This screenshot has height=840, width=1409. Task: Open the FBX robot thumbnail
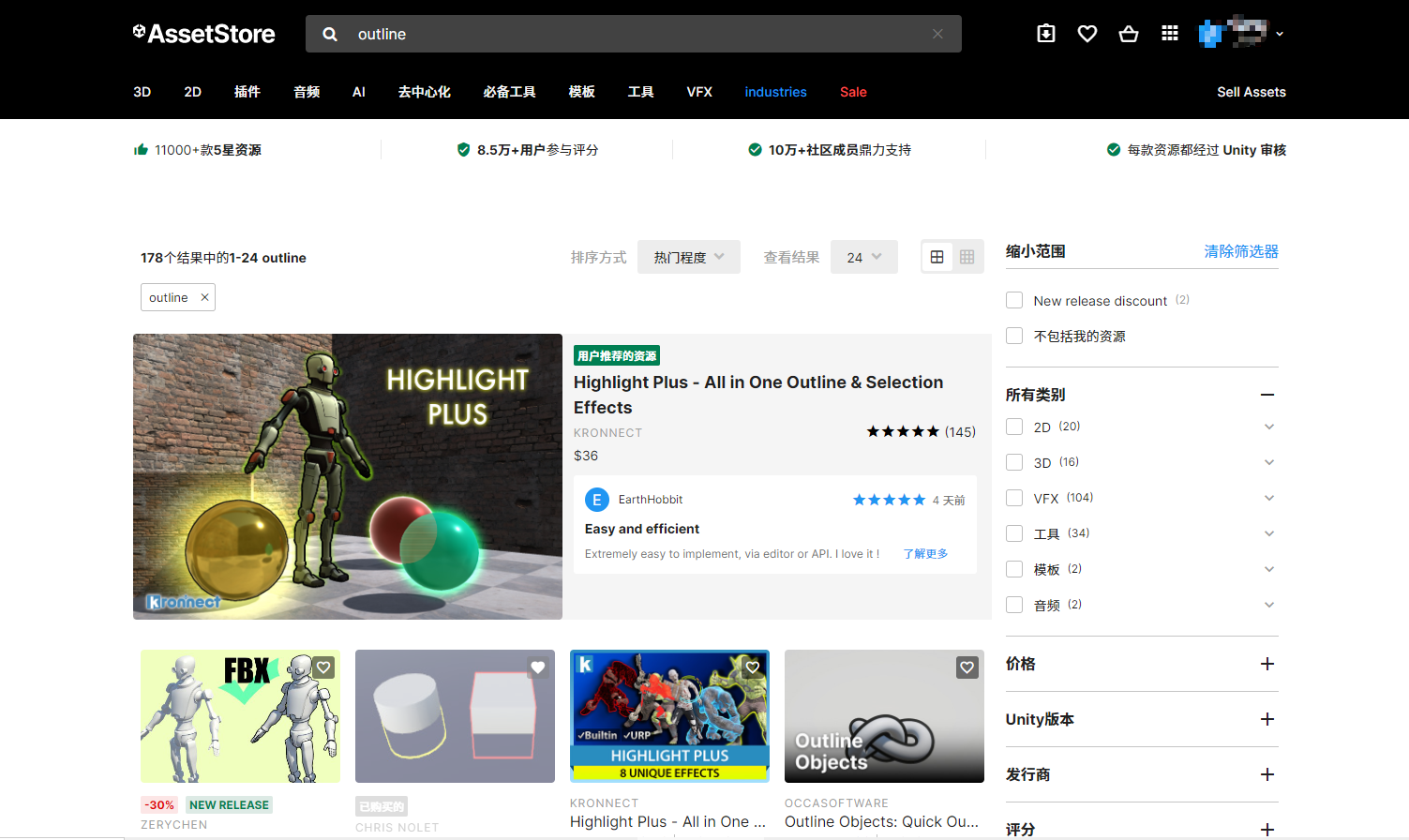(x=241, y=716)
